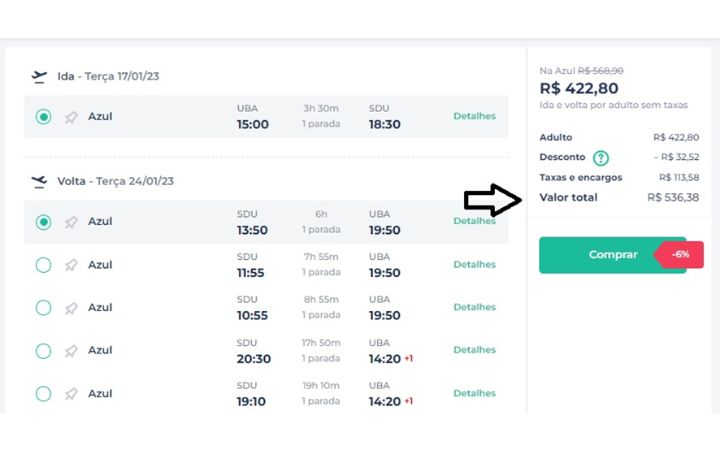The image size is (720, 450).
Task: Pin the 19:10 Azul return flight
Action: point(71,394)
